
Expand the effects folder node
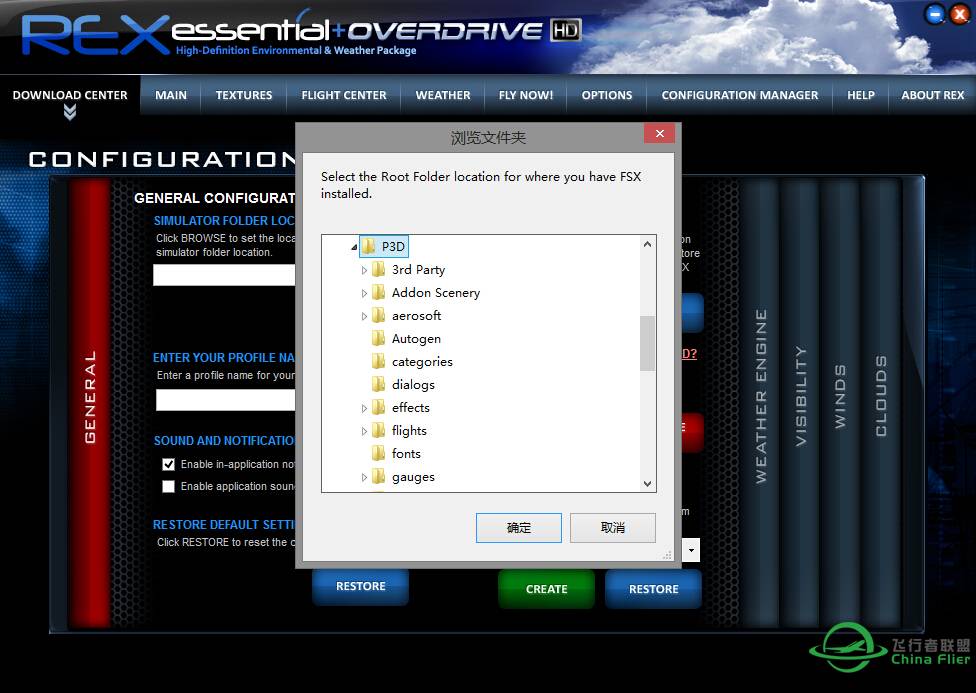[364, 408]
